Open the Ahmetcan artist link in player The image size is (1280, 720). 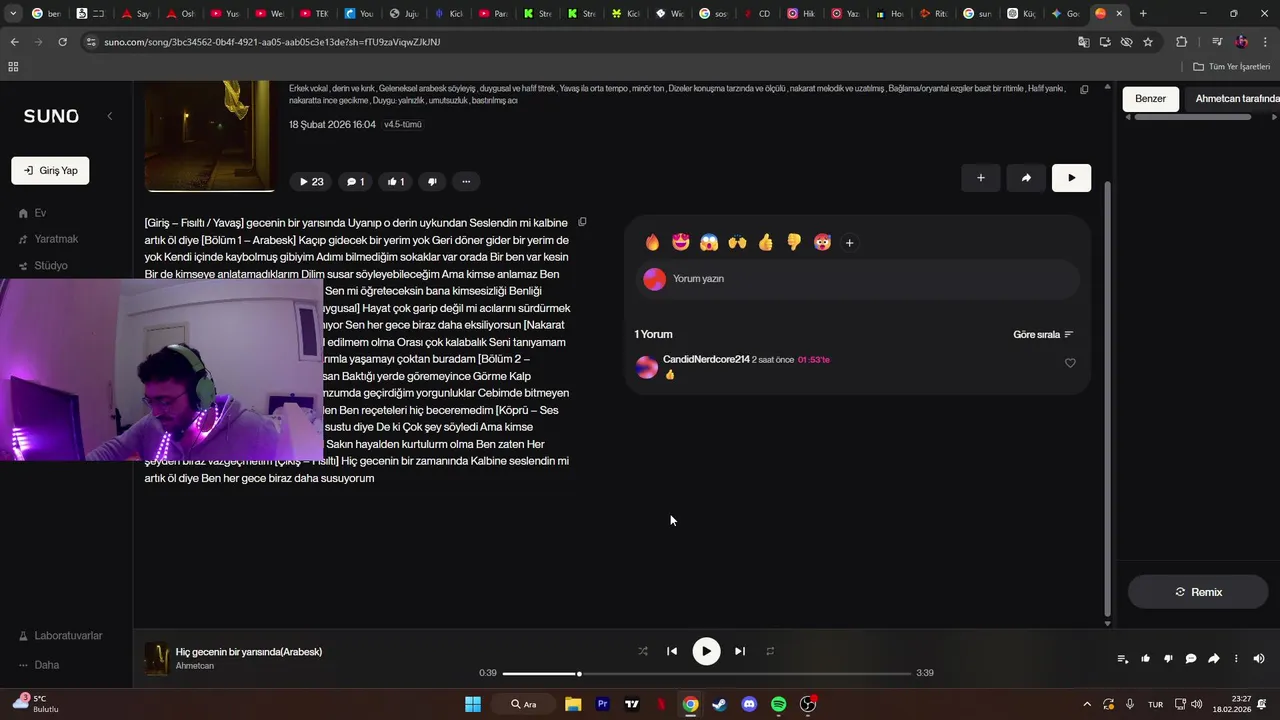195,666
